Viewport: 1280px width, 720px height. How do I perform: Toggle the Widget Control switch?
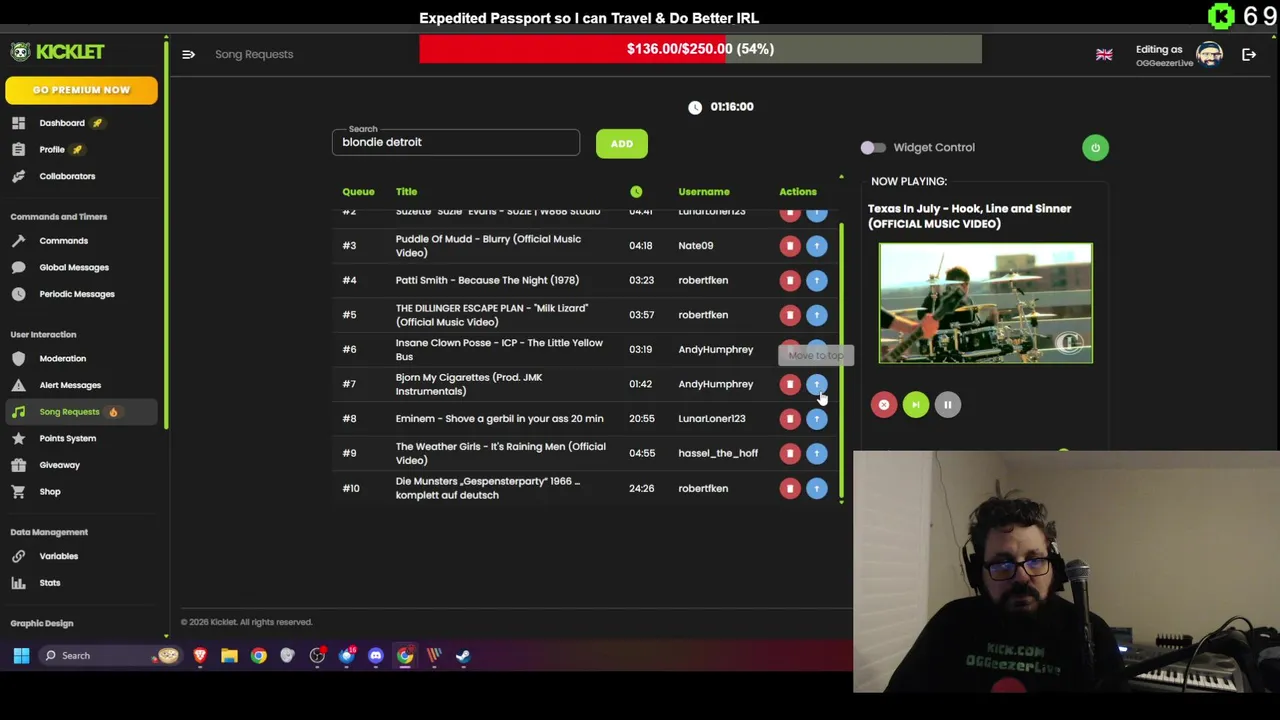coord(873,148)
